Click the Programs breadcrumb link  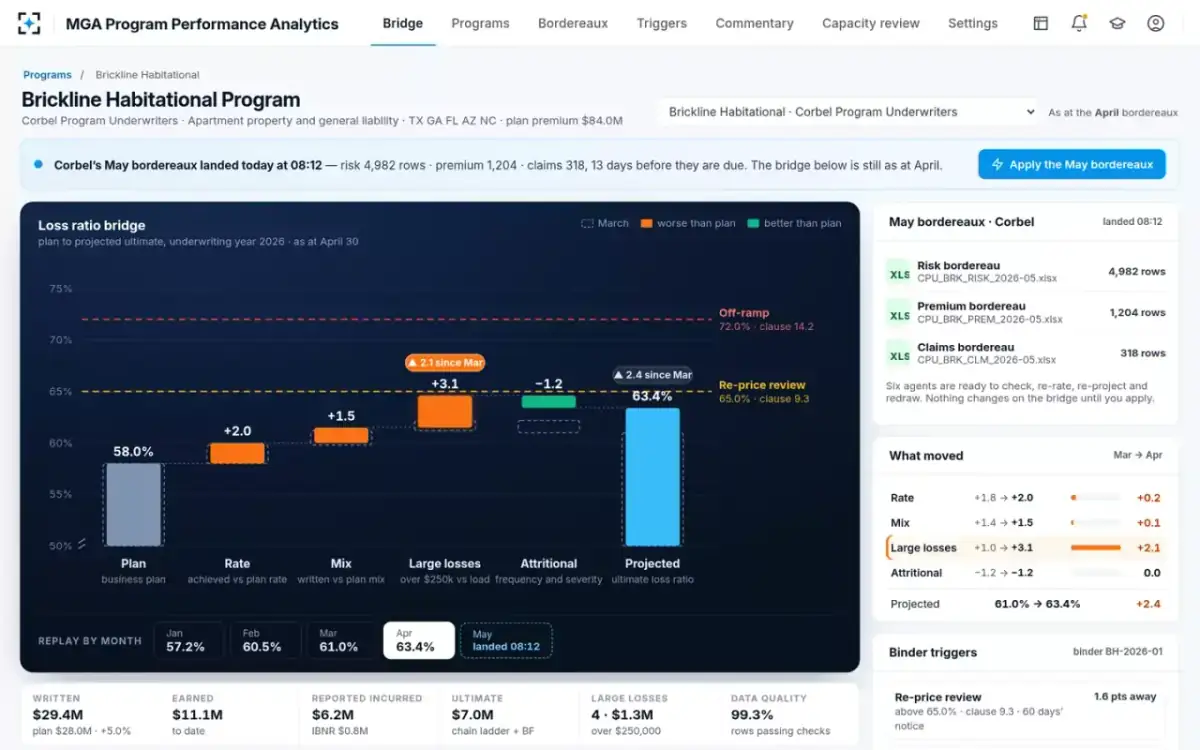tap(47, 75)
